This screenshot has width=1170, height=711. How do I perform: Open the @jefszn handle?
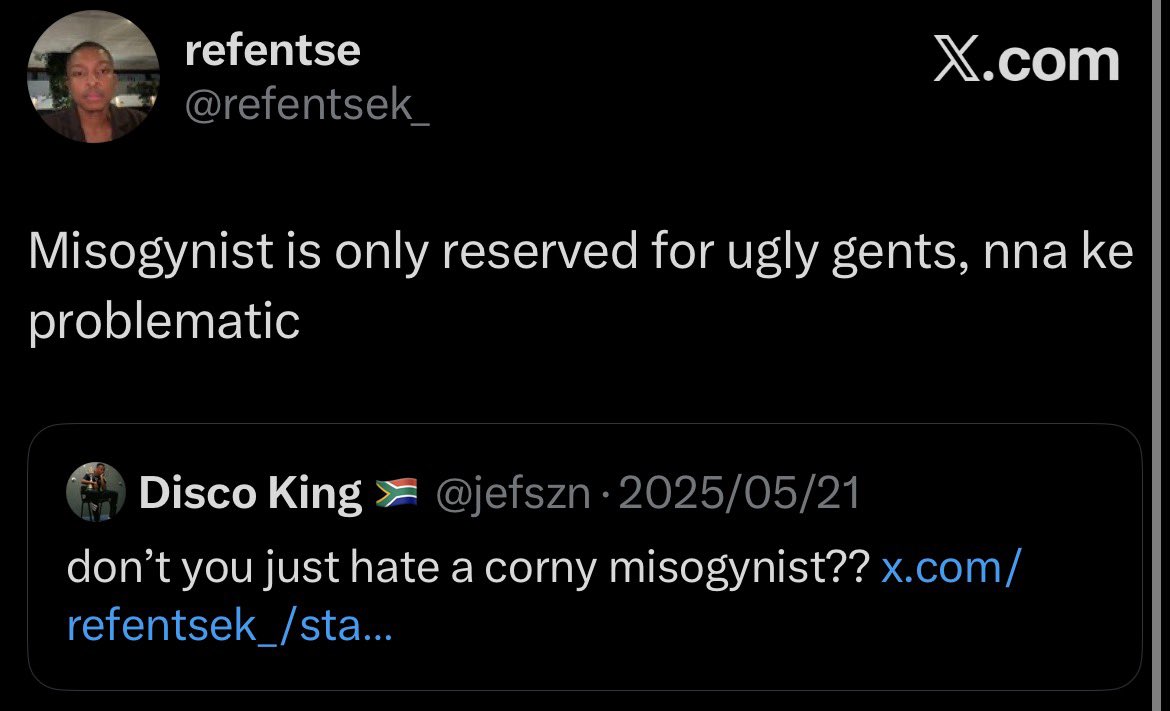coord(513,494)
